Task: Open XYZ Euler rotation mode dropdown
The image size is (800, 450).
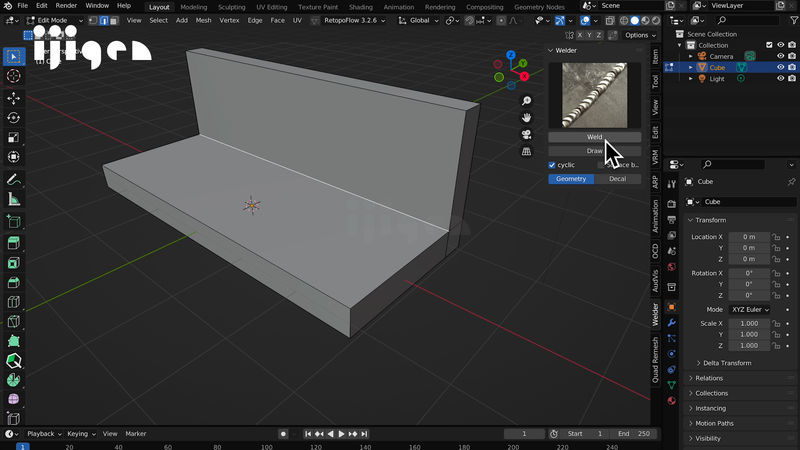Action: 750,310
